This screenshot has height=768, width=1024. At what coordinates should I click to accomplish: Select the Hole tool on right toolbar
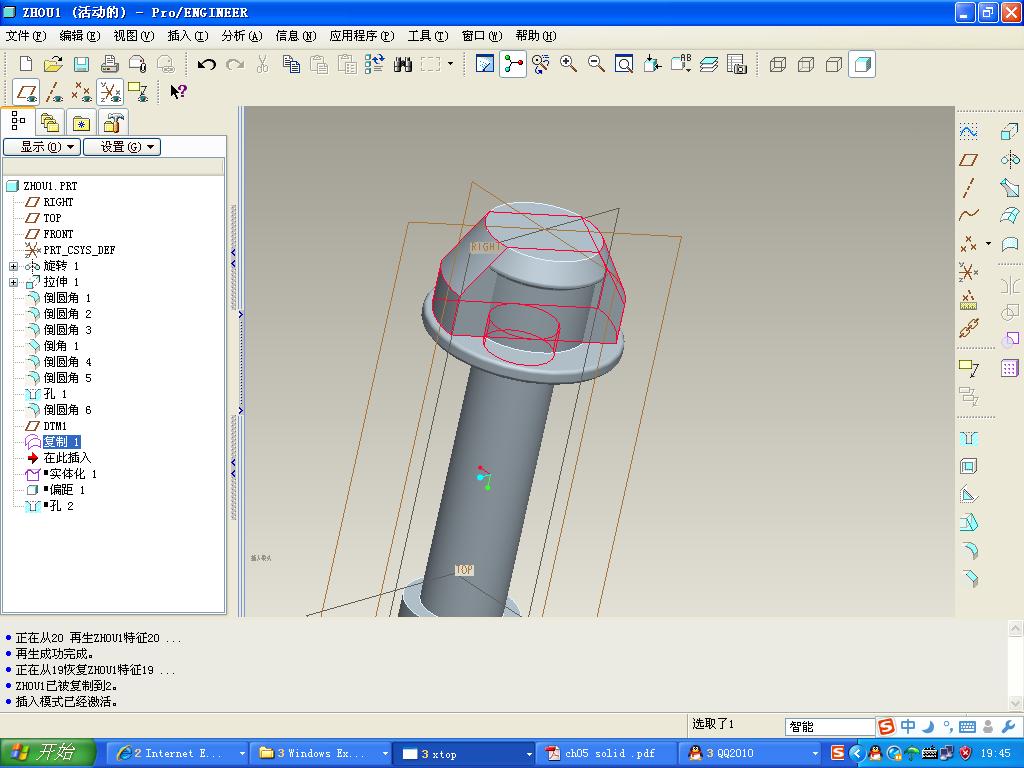968,439
